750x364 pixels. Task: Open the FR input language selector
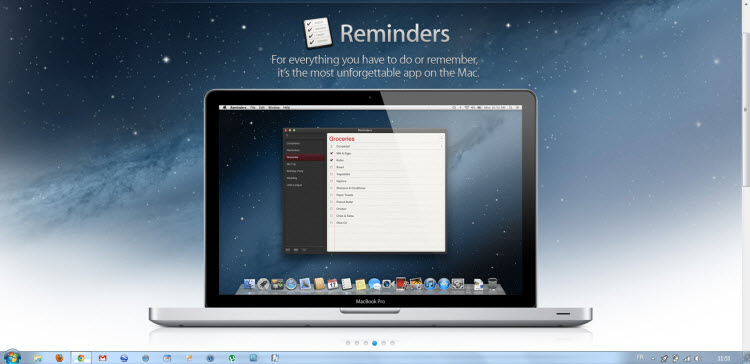click(640, 357)
